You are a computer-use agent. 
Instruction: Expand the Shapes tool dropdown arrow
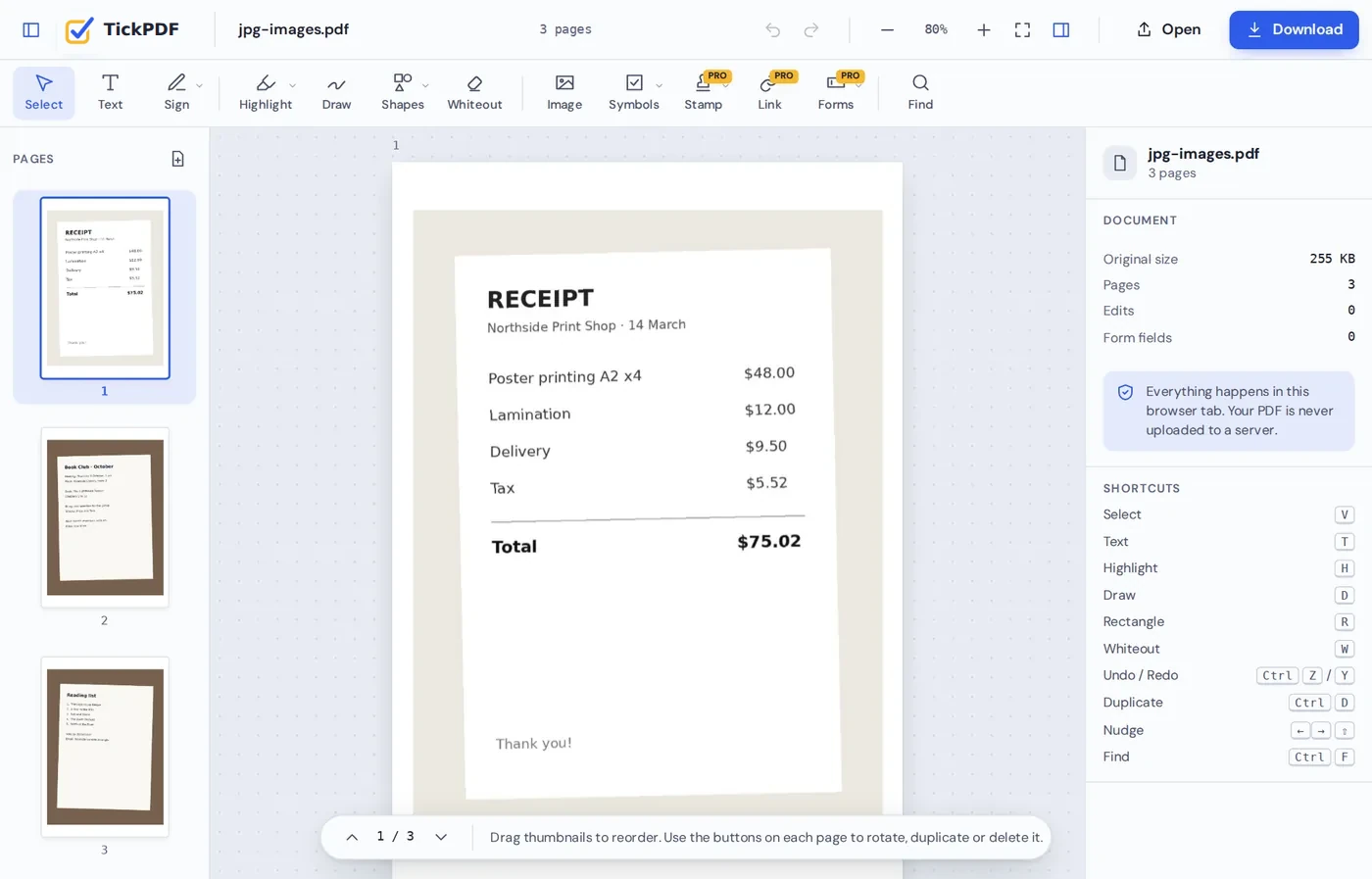425,85
